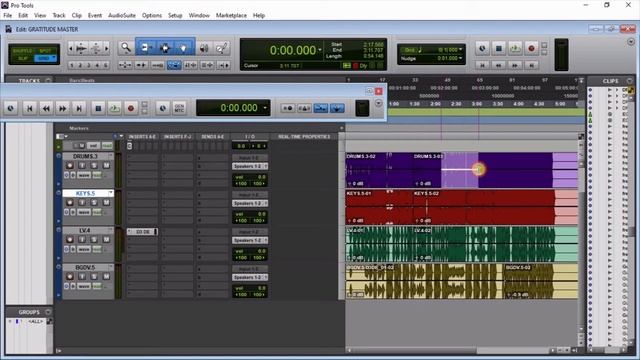640x360 pixels.
Task: Select Grid edit mode
Action: (x=44, y=58)
